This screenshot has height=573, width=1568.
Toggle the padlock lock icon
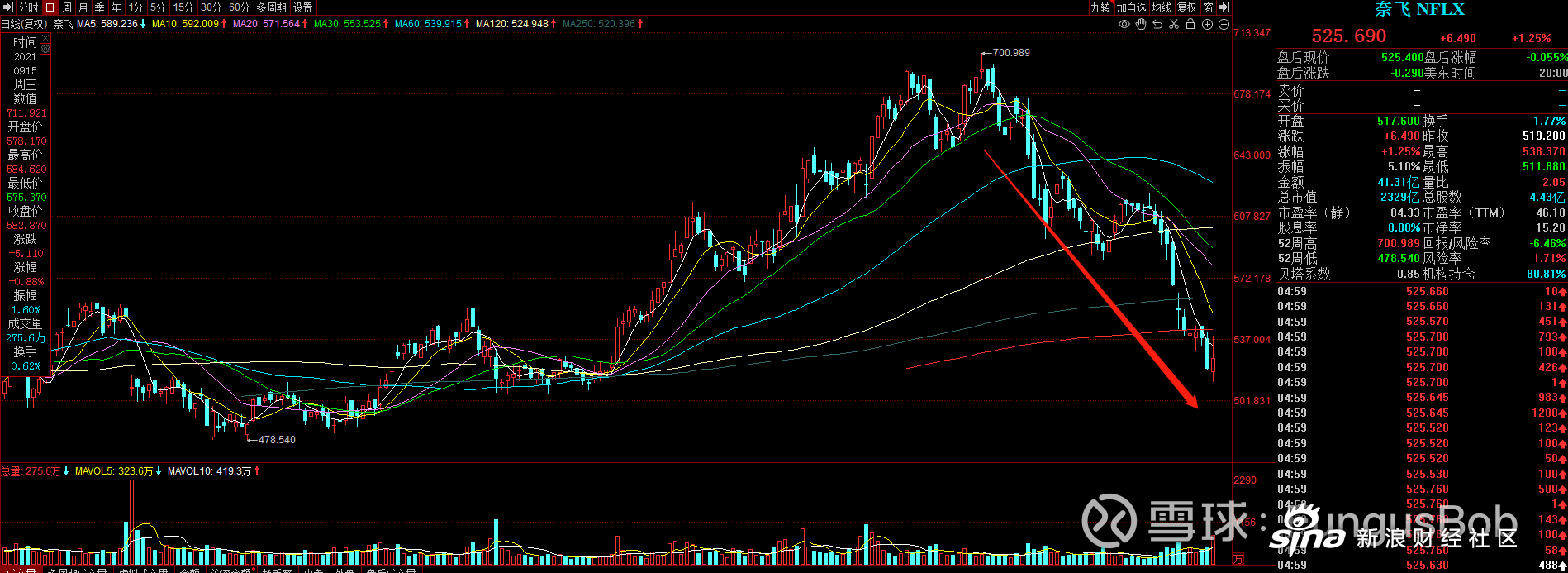coord(1190,25)
